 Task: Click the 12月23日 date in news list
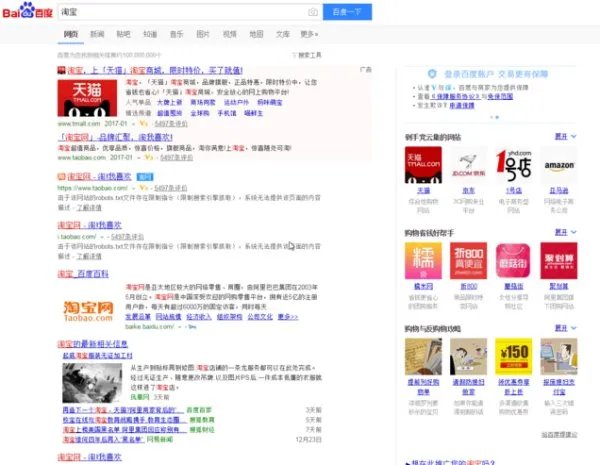308,439
